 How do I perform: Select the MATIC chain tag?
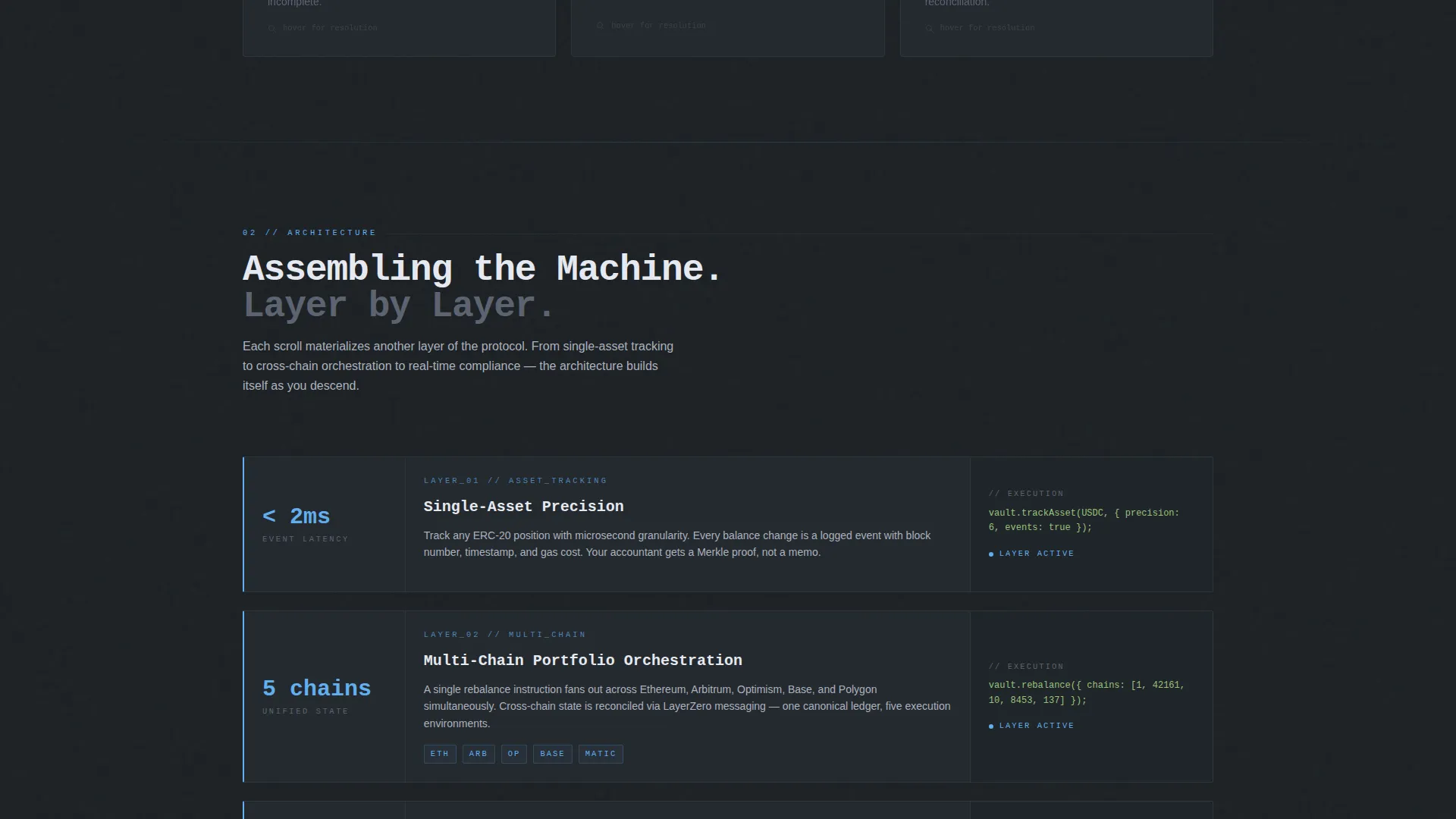(601, 754)
